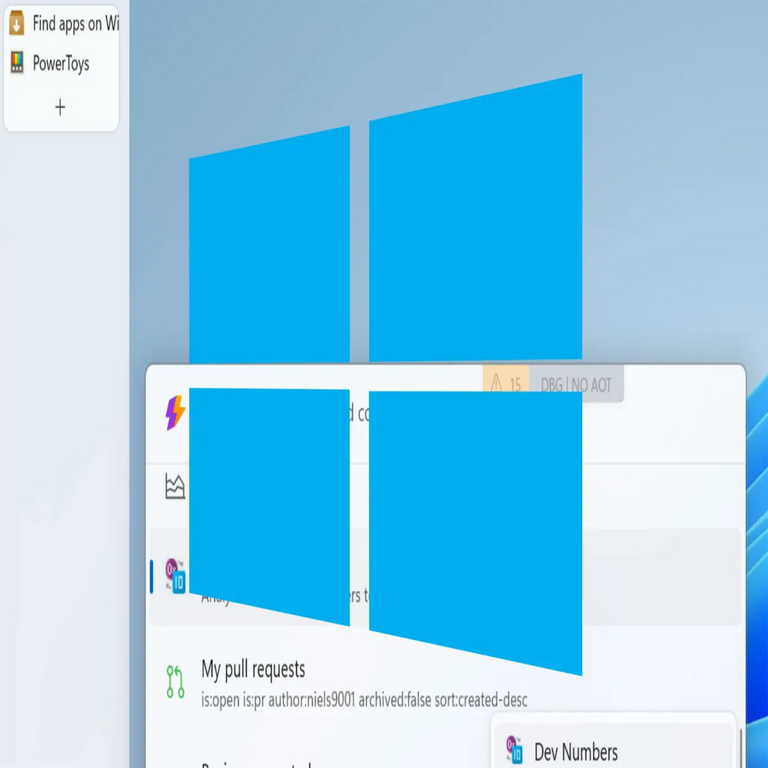Click the green pull request icon
Viewport: 768px width, 768px height.
point(175,681)
